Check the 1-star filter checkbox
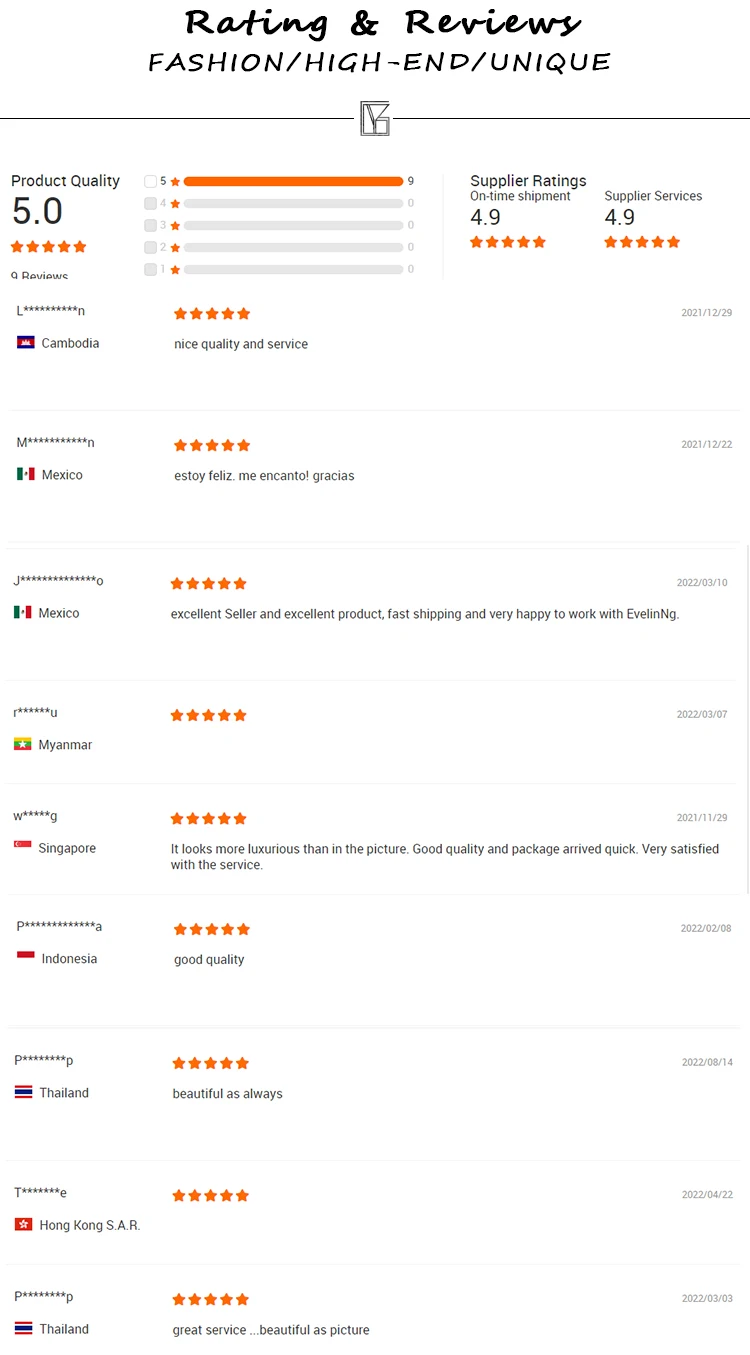The image size is (750, 1355). (150, 269)
